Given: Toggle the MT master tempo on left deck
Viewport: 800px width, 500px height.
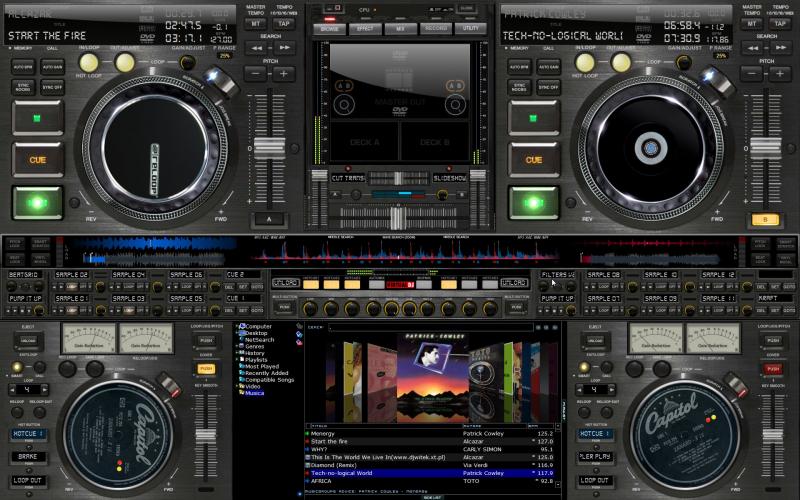Looking at the screenshot, I should [256, 22].
